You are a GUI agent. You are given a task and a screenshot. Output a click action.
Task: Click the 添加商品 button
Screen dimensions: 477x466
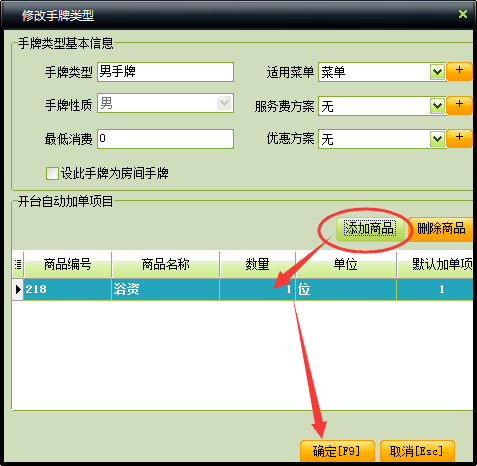369,229
